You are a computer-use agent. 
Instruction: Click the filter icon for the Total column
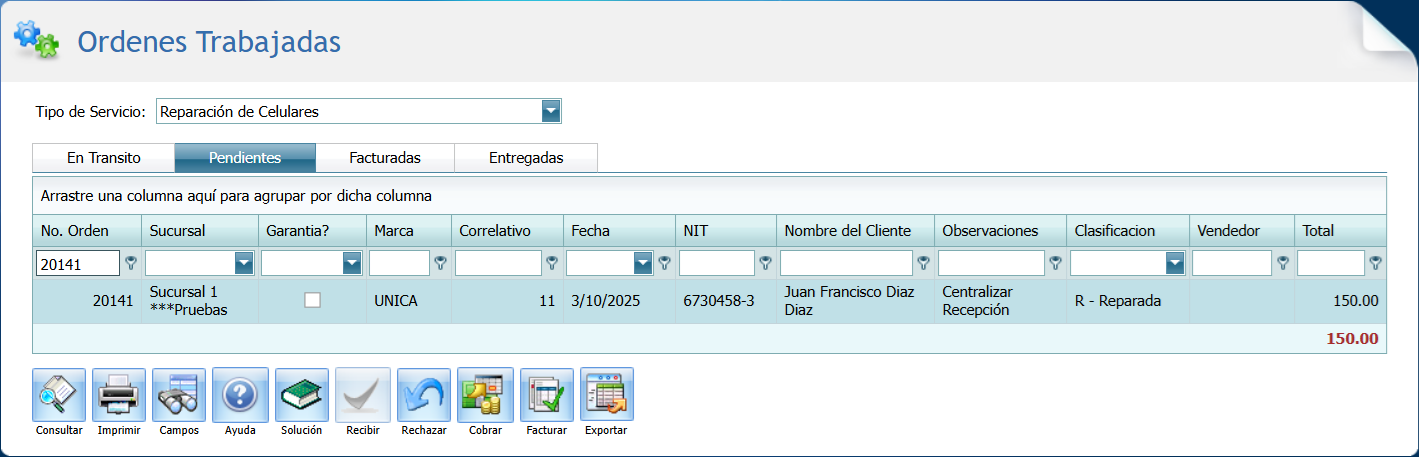point(1375,263)
